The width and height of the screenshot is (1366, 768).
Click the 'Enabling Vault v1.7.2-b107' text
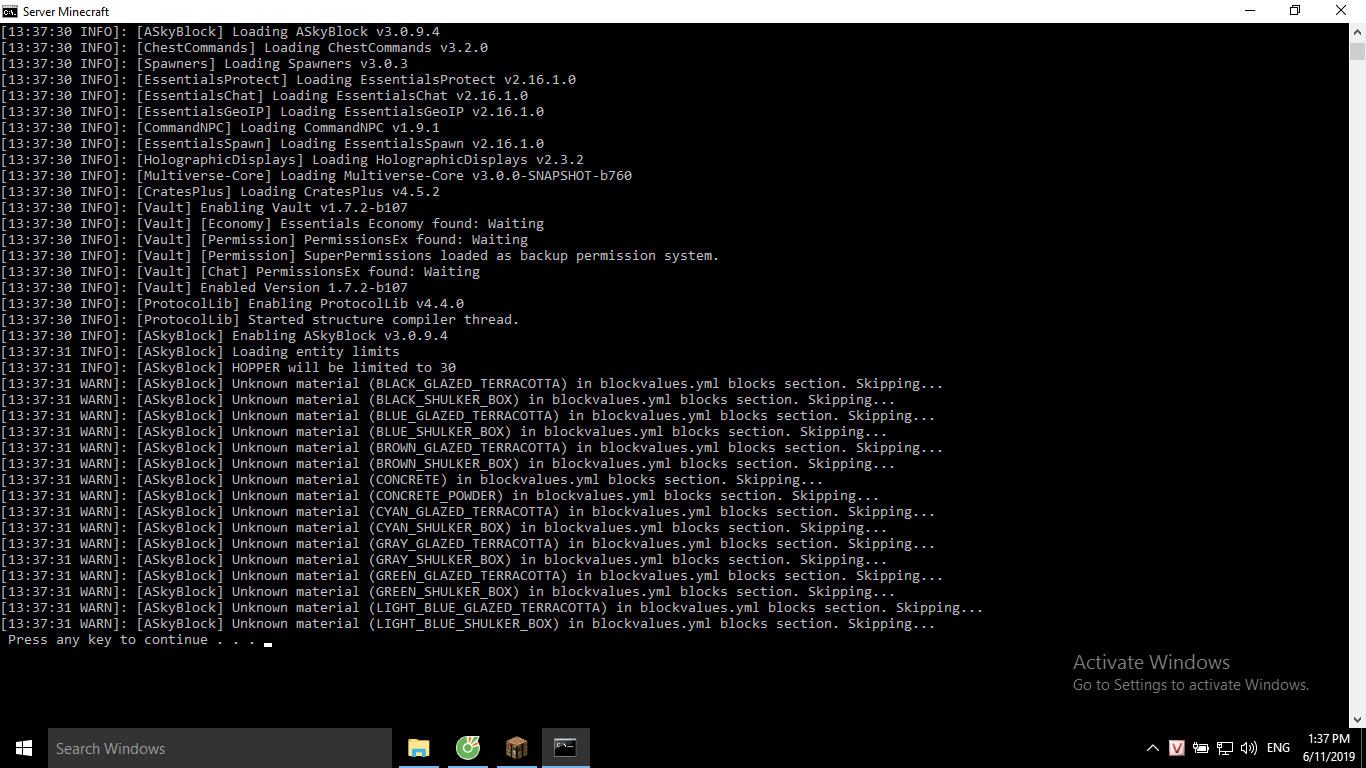304,208
